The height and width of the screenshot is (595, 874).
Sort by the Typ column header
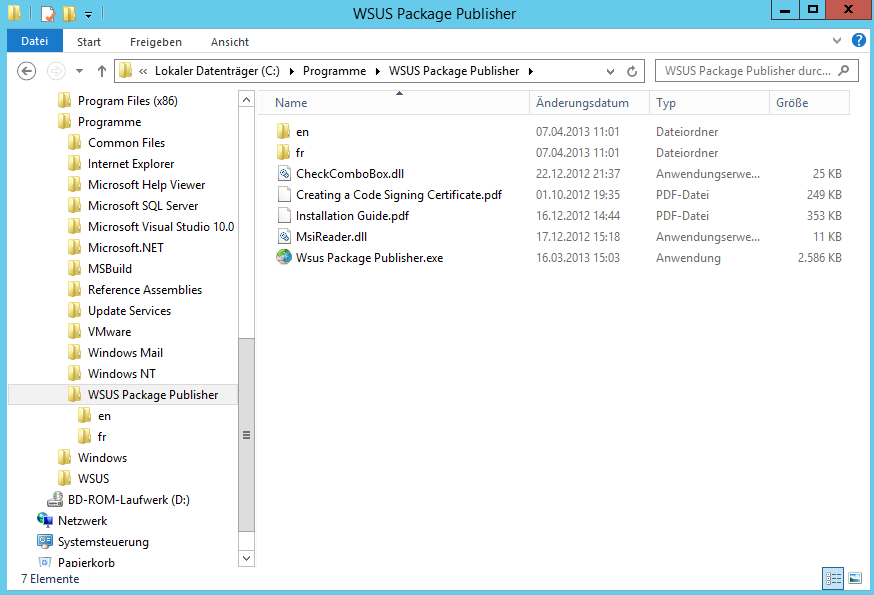point(710,103)
